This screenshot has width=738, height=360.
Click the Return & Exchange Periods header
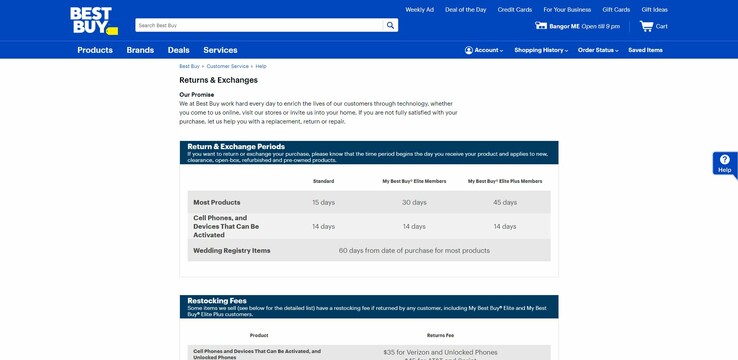(x=236, y=146)
